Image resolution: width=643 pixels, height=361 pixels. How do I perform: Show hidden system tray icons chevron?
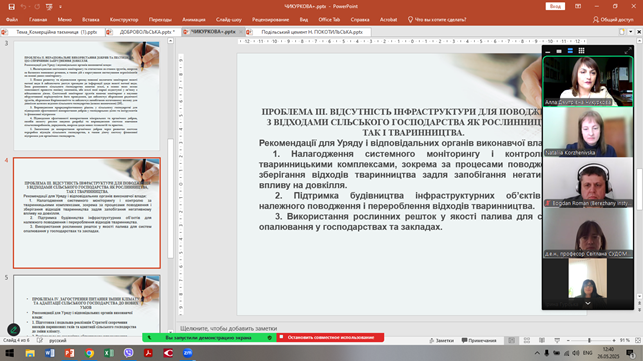click(537, 353)
